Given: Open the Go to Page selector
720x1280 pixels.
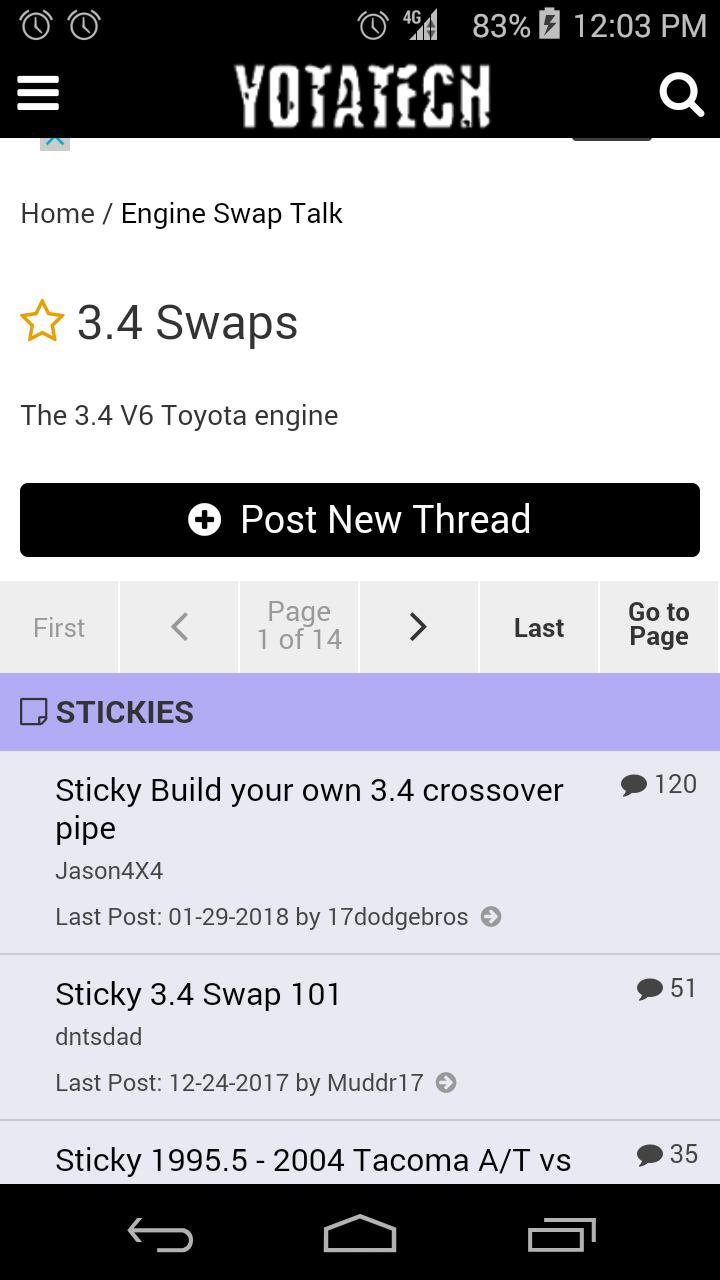Looking at the screenshot, I should tap(659, 627).
